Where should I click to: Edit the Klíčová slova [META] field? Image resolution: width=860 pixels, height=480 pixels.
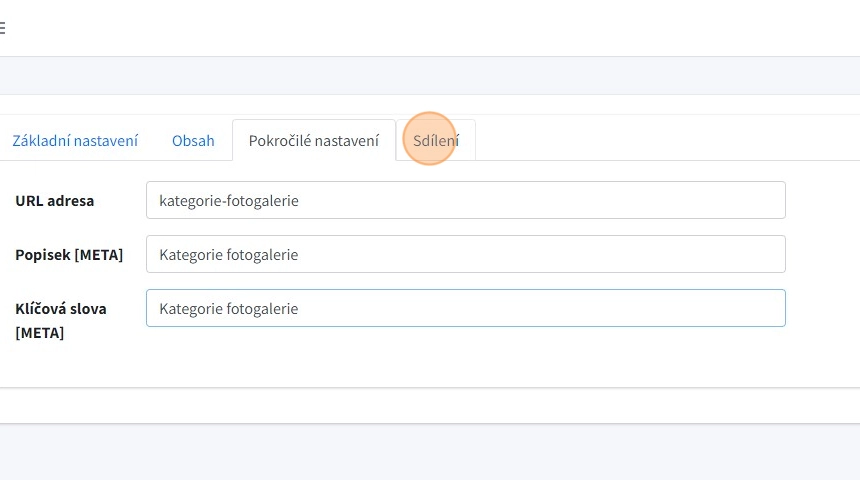pos(465,308)
